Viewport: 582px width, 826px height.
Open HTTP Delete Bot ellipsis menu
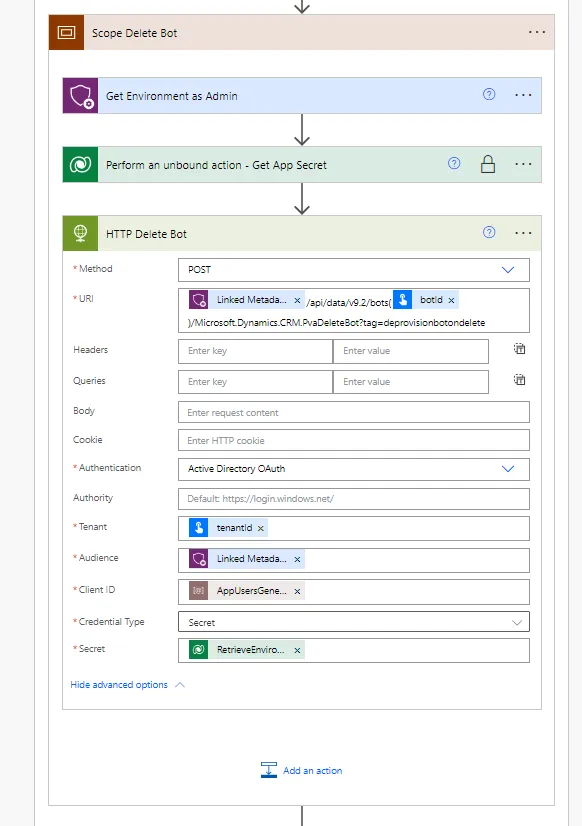tap(523, 233)
